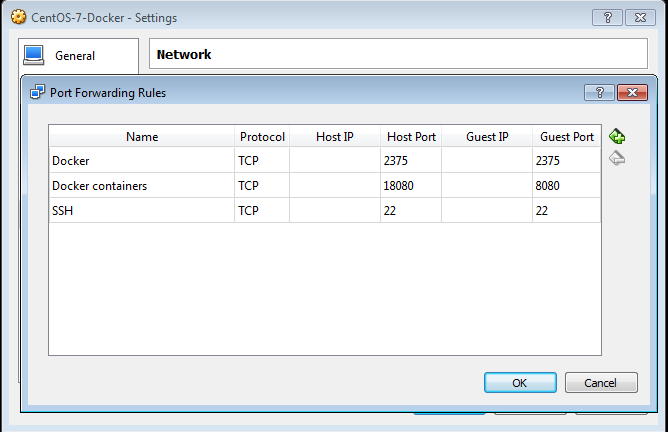Click the Guest IP cell for SSH
Image resolution: width=668 pixels, height=432 pixels.
pyautogui.click(x=487, y=210)
